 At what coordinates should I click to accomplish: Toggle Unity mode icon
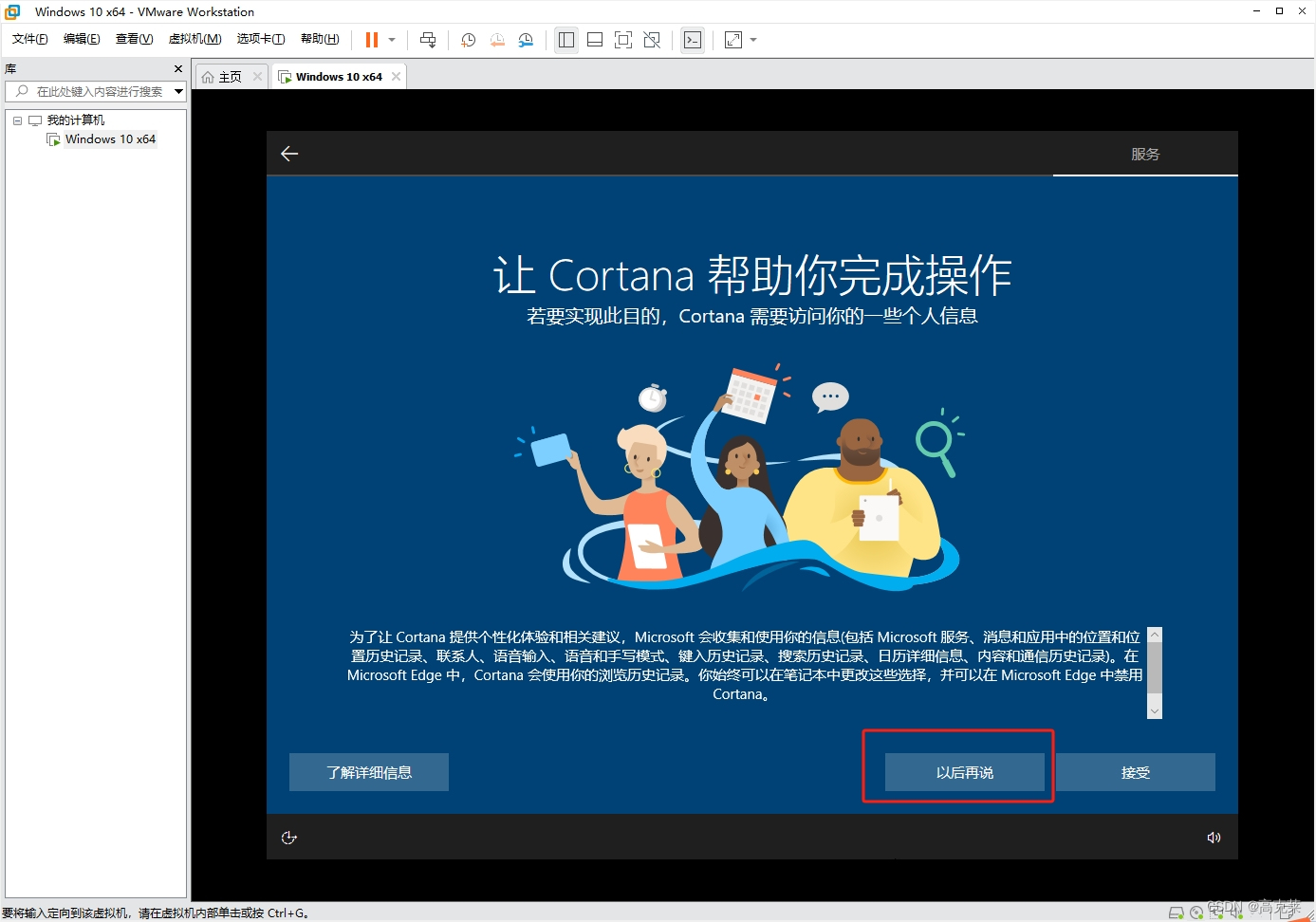click(x=652, y=40)
